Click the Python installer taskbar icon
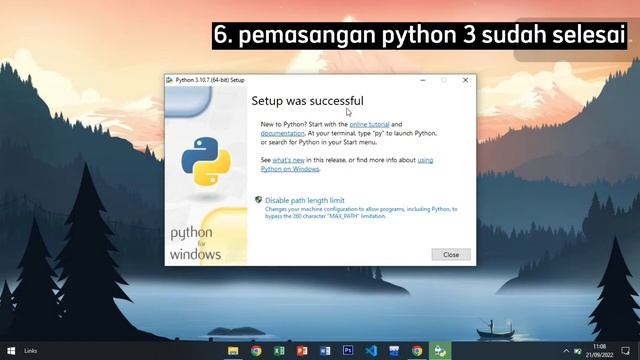 440,351
